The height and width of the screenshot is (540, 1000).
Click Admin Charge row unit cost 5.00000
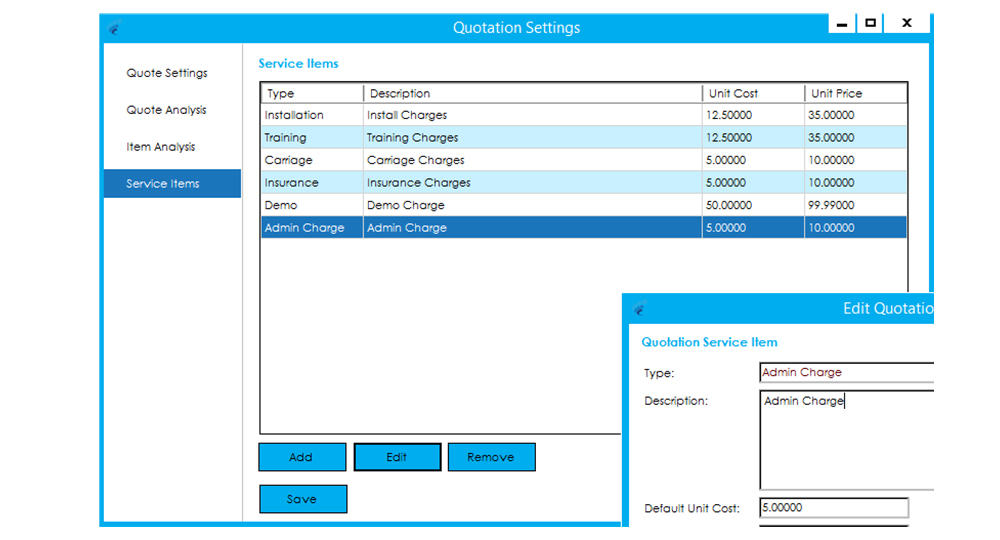pos(754,228)
